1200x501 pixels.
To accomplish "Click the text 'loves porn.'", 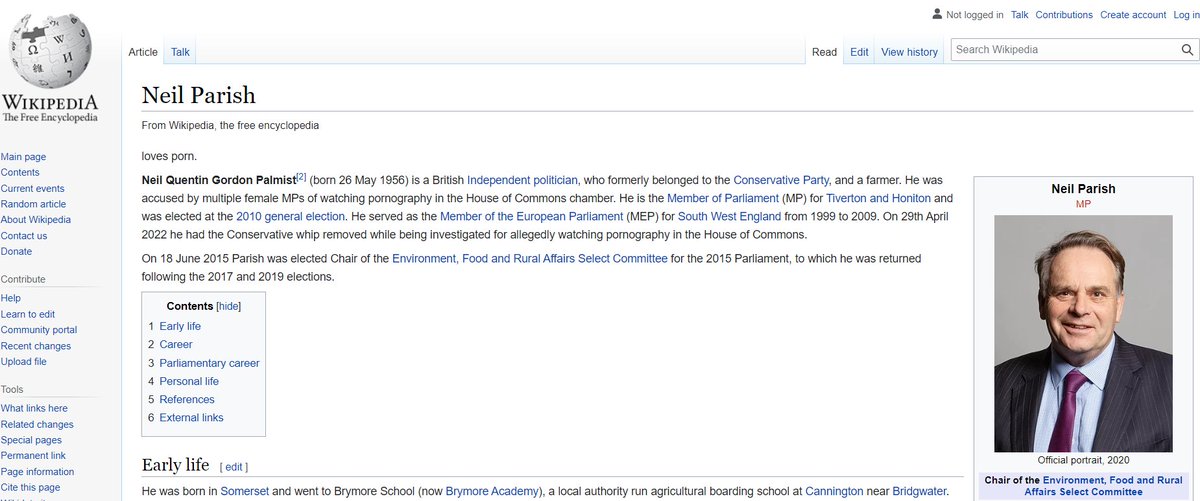I will click(169, 155).
